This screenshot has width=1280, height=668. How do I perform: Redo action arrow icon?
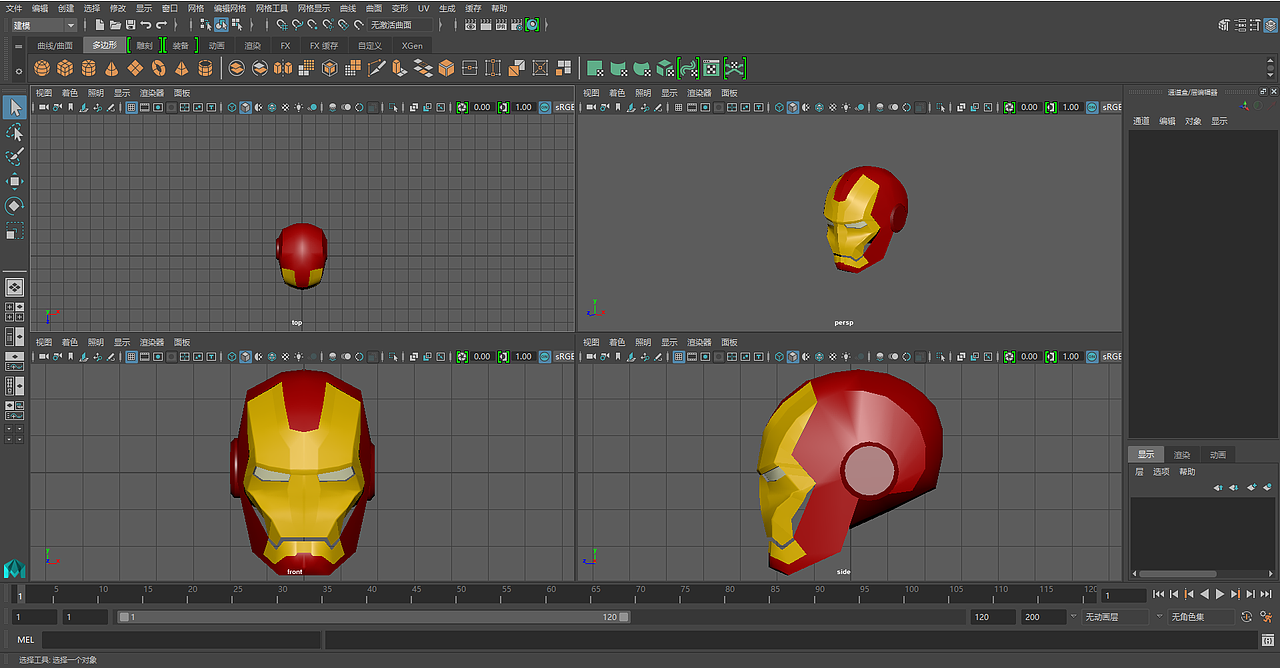[x=161, y=24]
